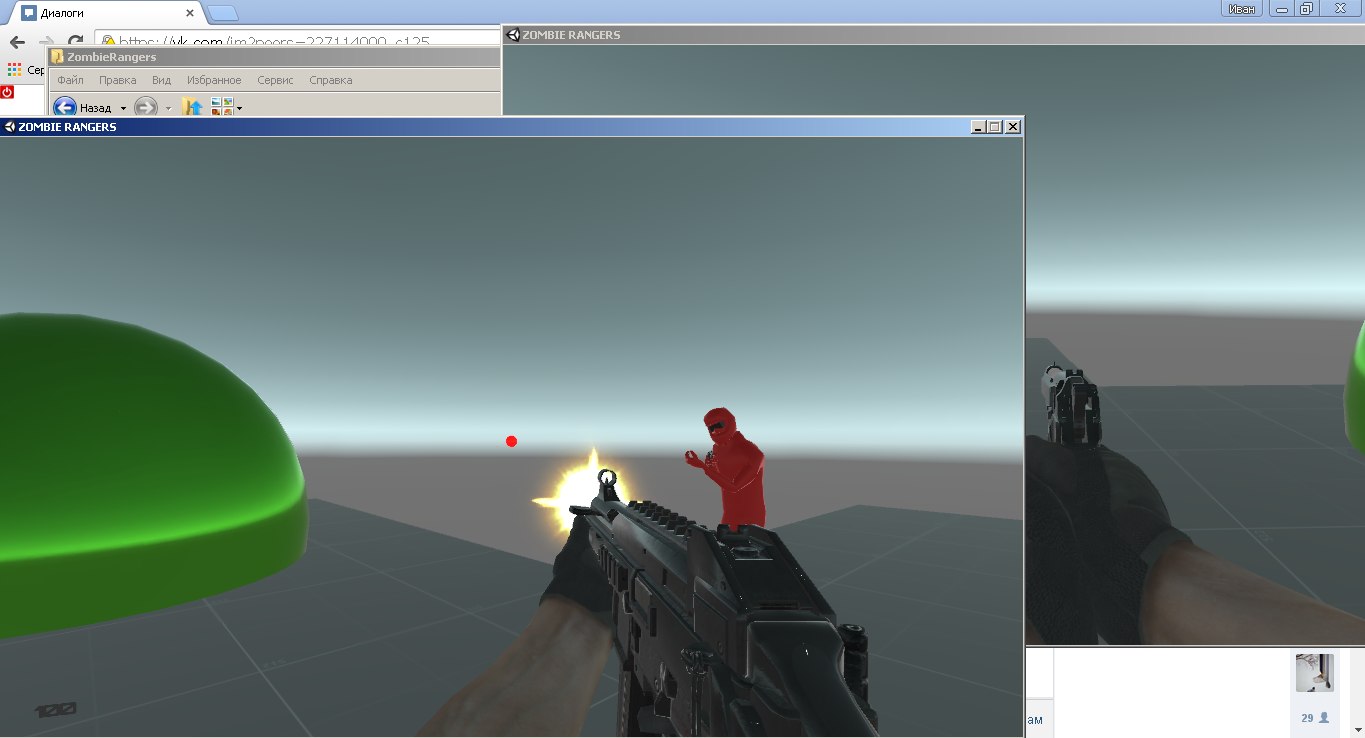Expand the views dropdown arrow
Image resolution: width=1365 pixels, height=738 pixels.
239,108
